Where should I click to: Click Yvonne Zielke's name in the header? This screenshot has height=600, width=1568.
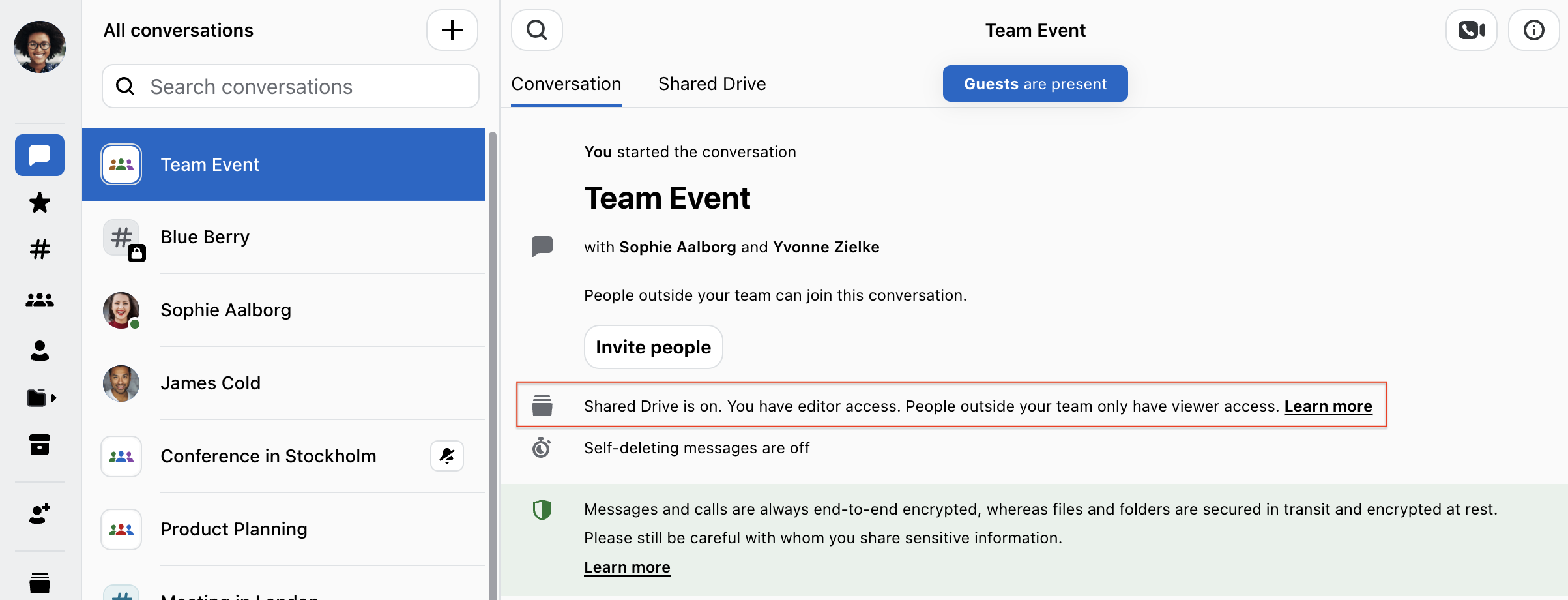826,247
